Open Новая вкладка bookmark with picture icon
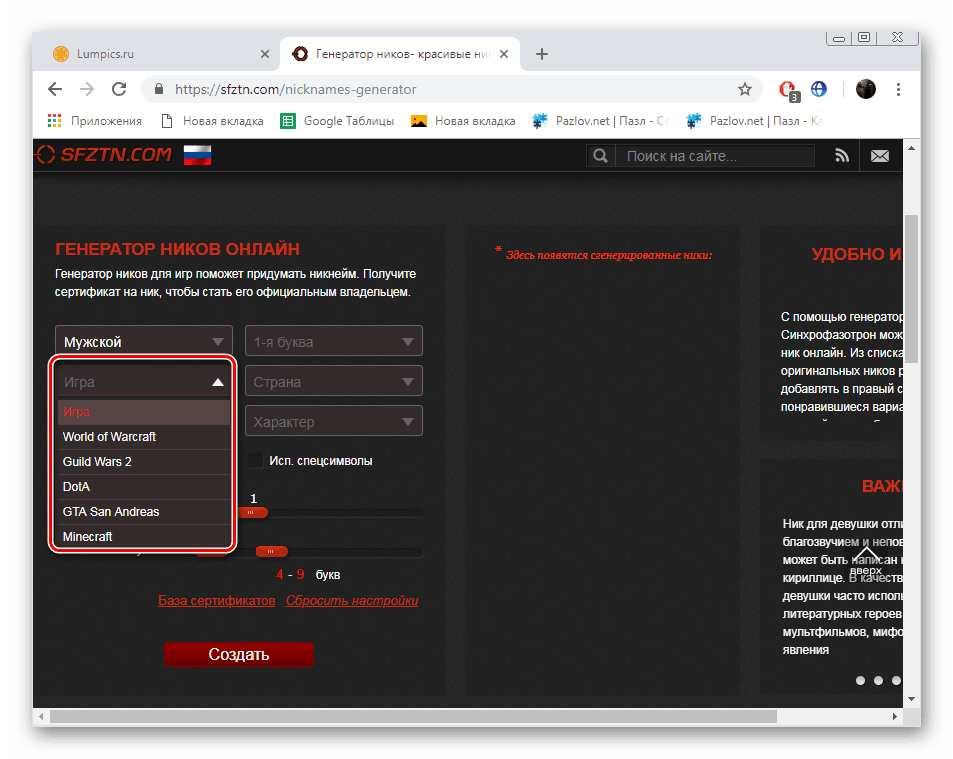The height and width of the screenshot is (759, 953). pos(463,121)
